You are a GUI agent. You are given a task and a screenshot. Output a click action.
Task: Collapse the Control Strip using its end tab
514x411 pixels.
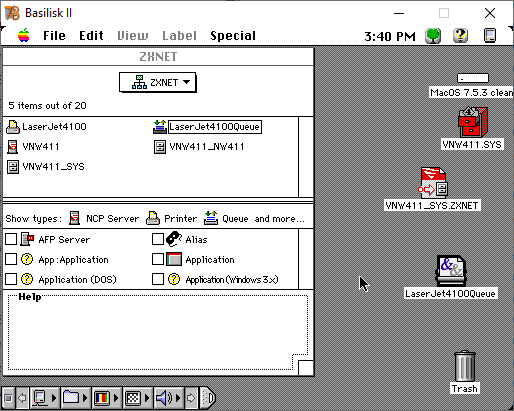coord(208,398)
